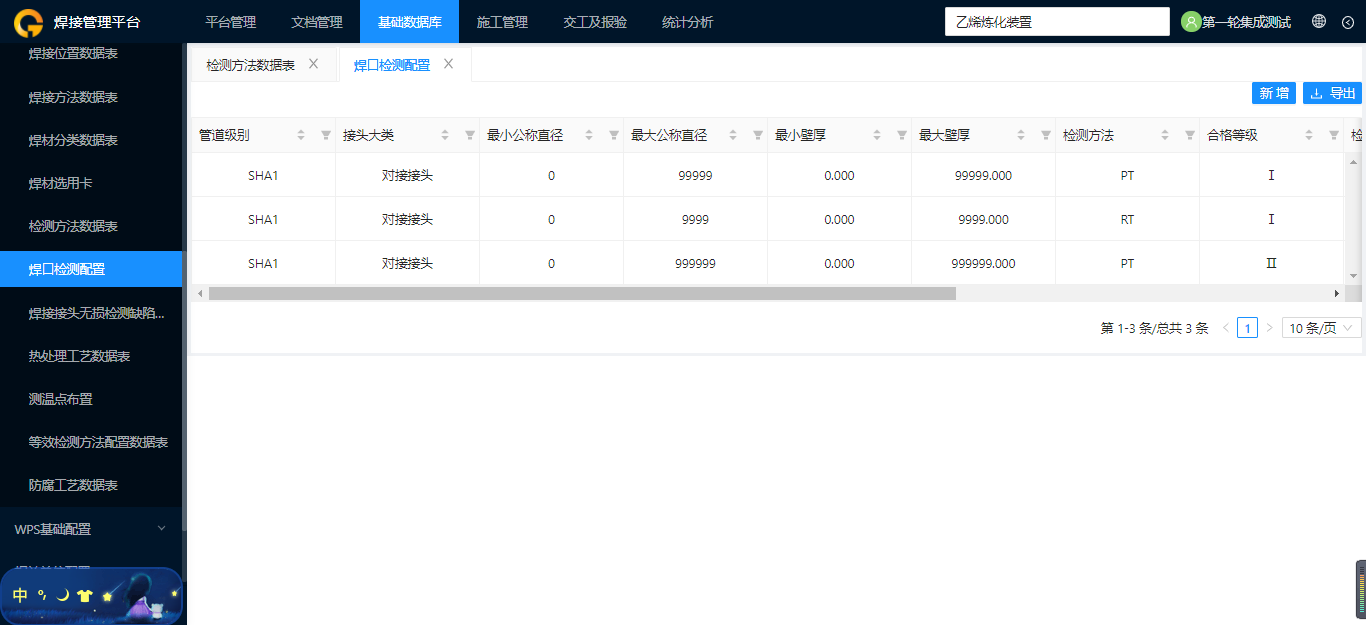Screen dimensions: 1366x625
Task: Click the sort icon for 管道级别 column
Action: [x=301, y=135]
